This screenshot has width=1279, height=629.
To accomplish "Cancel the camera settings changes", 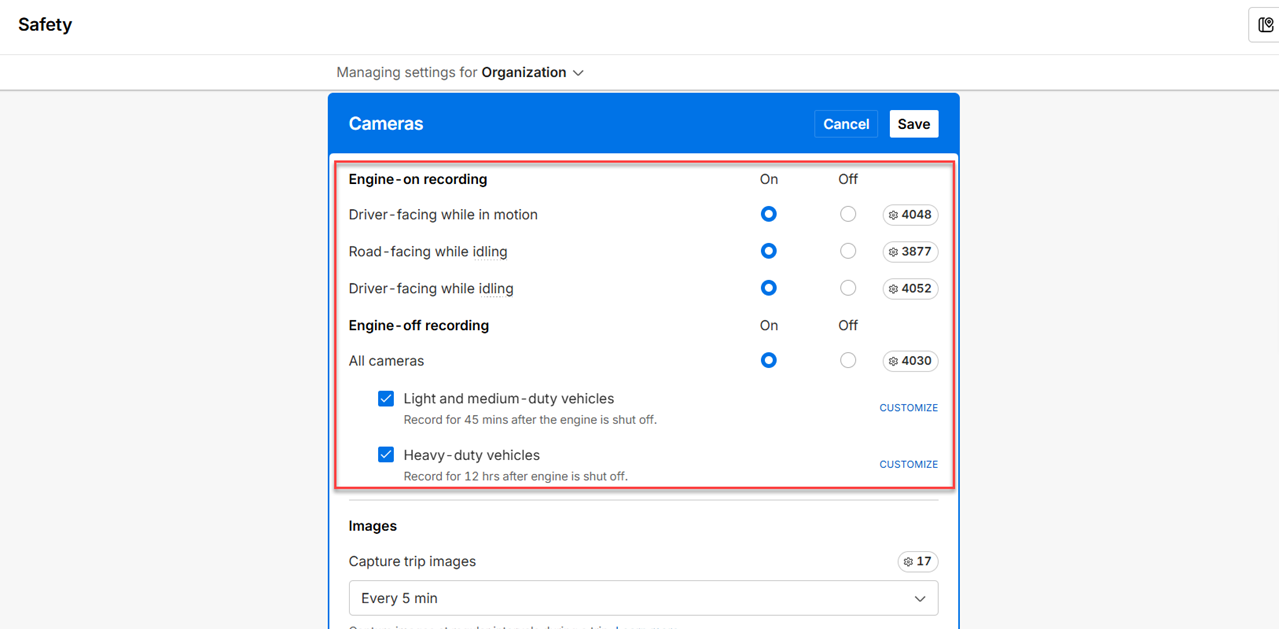I will (x=845, y=124).
